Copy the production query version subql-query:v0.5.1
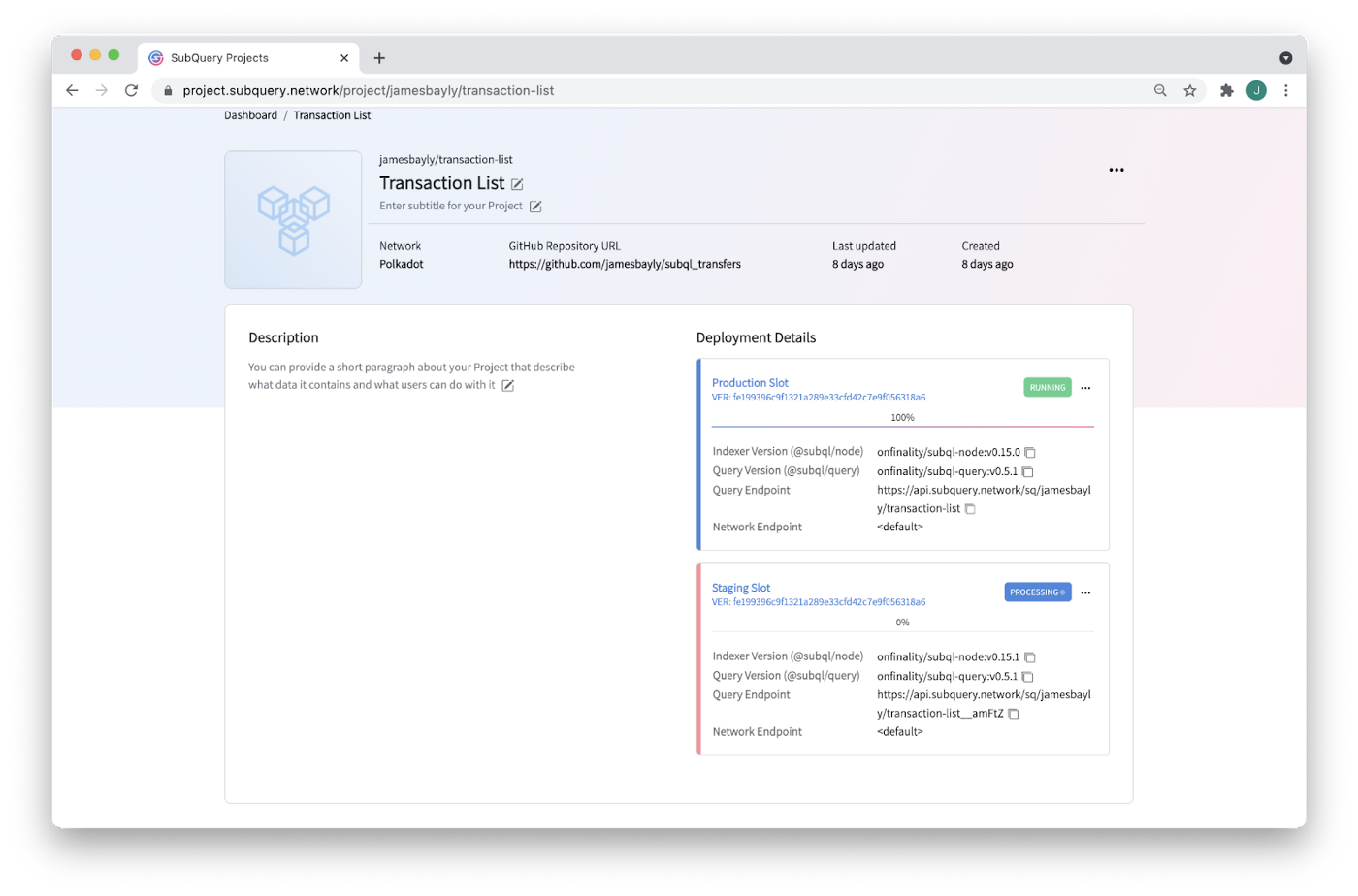 pyautogui.click(x=1027, y=472)
